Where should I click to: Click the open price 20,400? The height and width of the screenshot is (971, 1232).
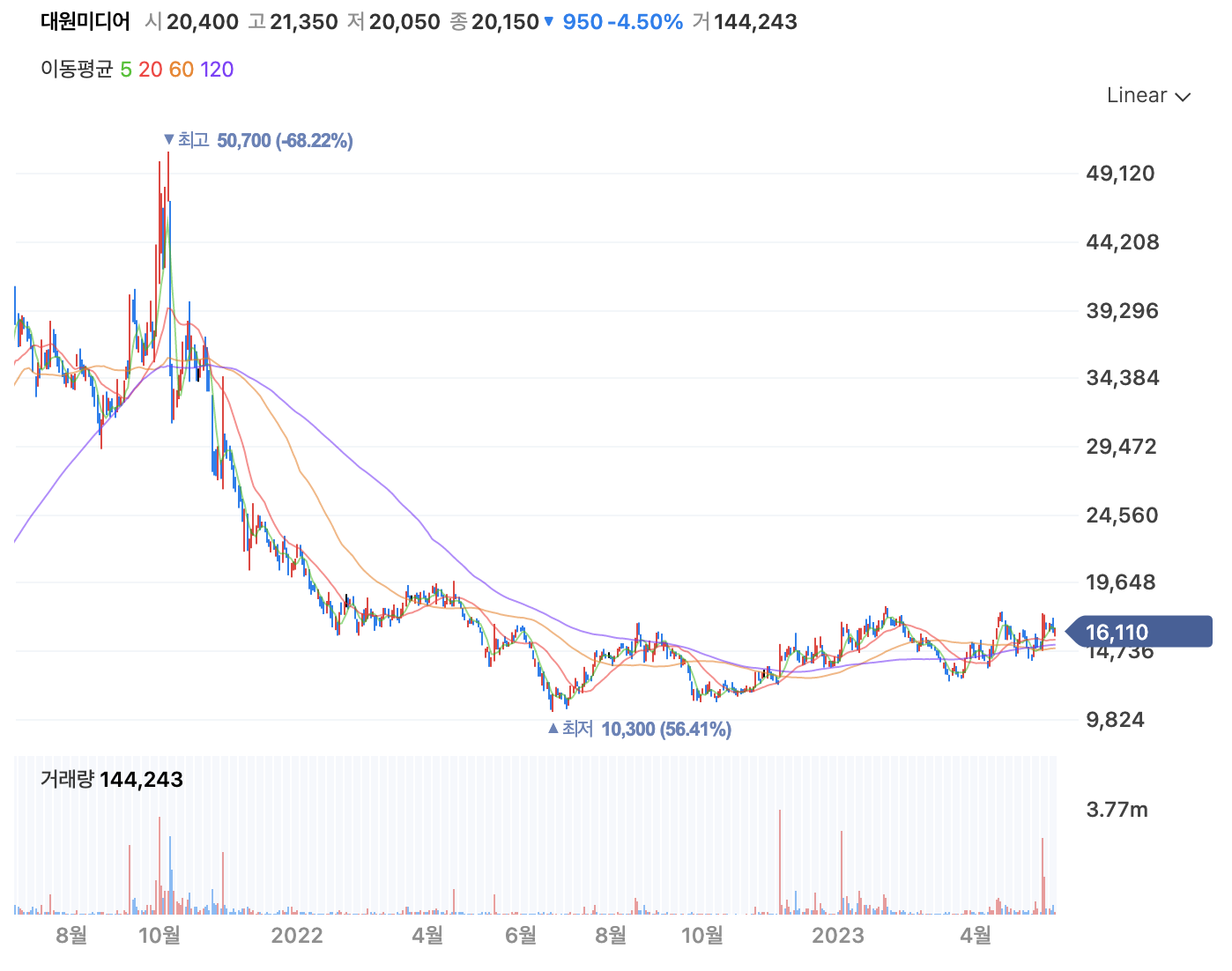[202, 22]
